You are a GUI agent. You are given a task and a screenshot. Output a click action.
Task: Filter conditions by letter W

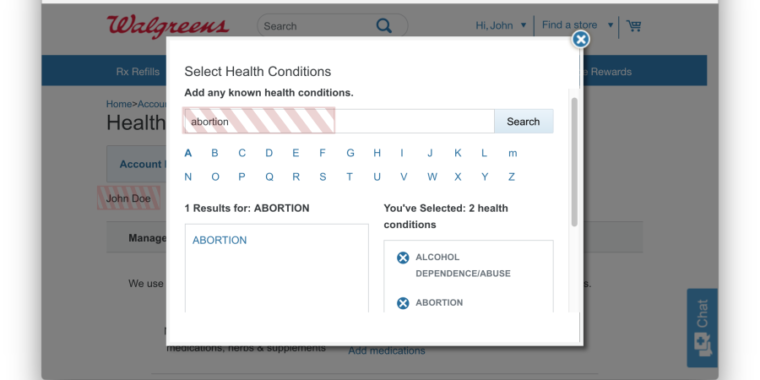point(432,177)
